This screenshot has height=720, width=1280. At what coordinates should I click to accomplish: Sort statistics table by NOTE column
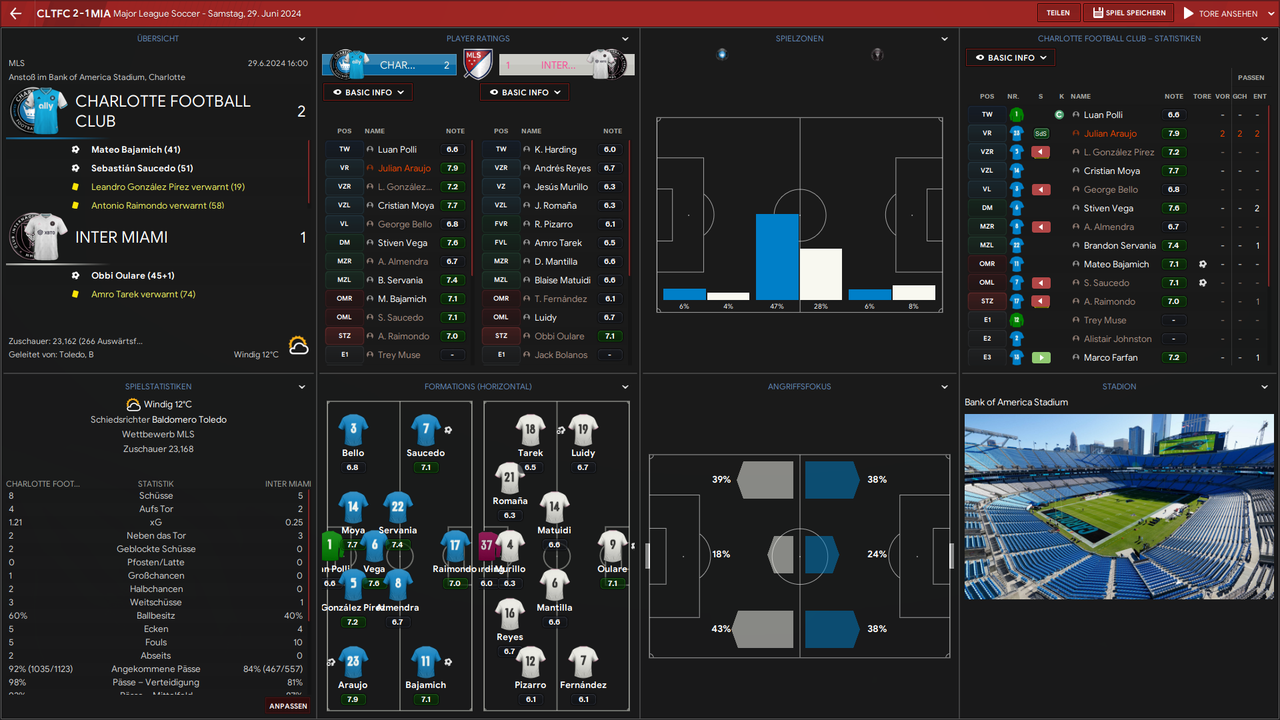click(x=1174, y=96)
